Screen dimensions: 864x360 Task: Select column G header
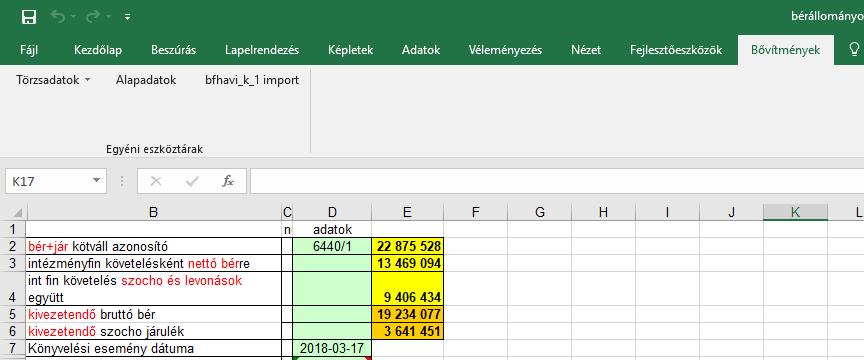539,212
